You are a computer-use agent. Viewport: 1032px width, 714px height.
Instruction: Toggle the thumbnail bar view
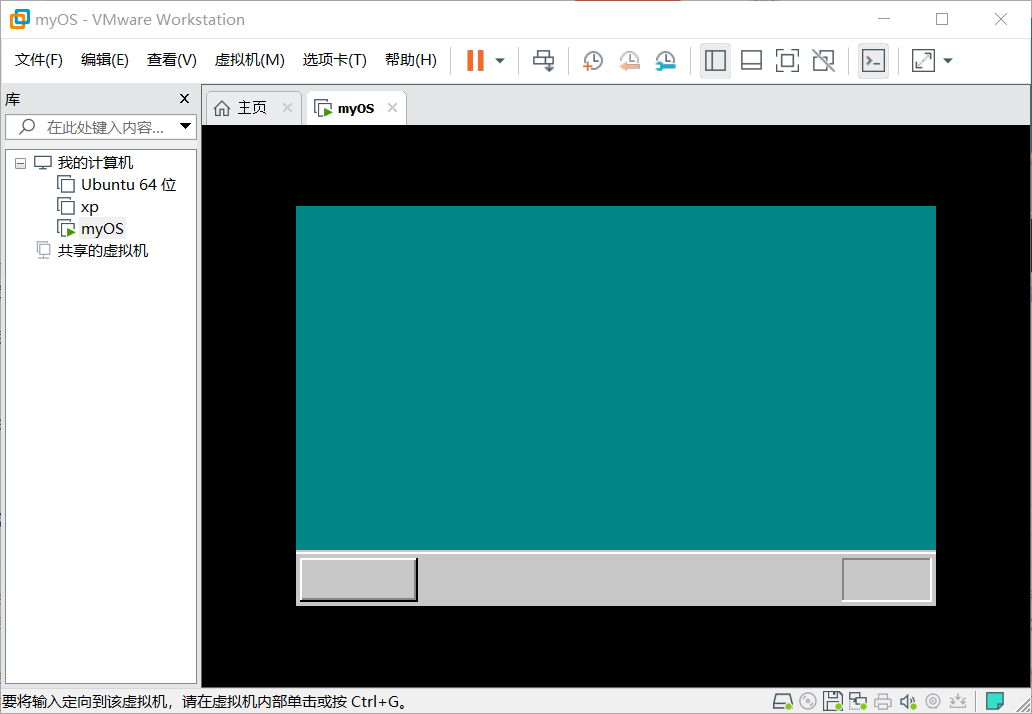click(751, 61)
